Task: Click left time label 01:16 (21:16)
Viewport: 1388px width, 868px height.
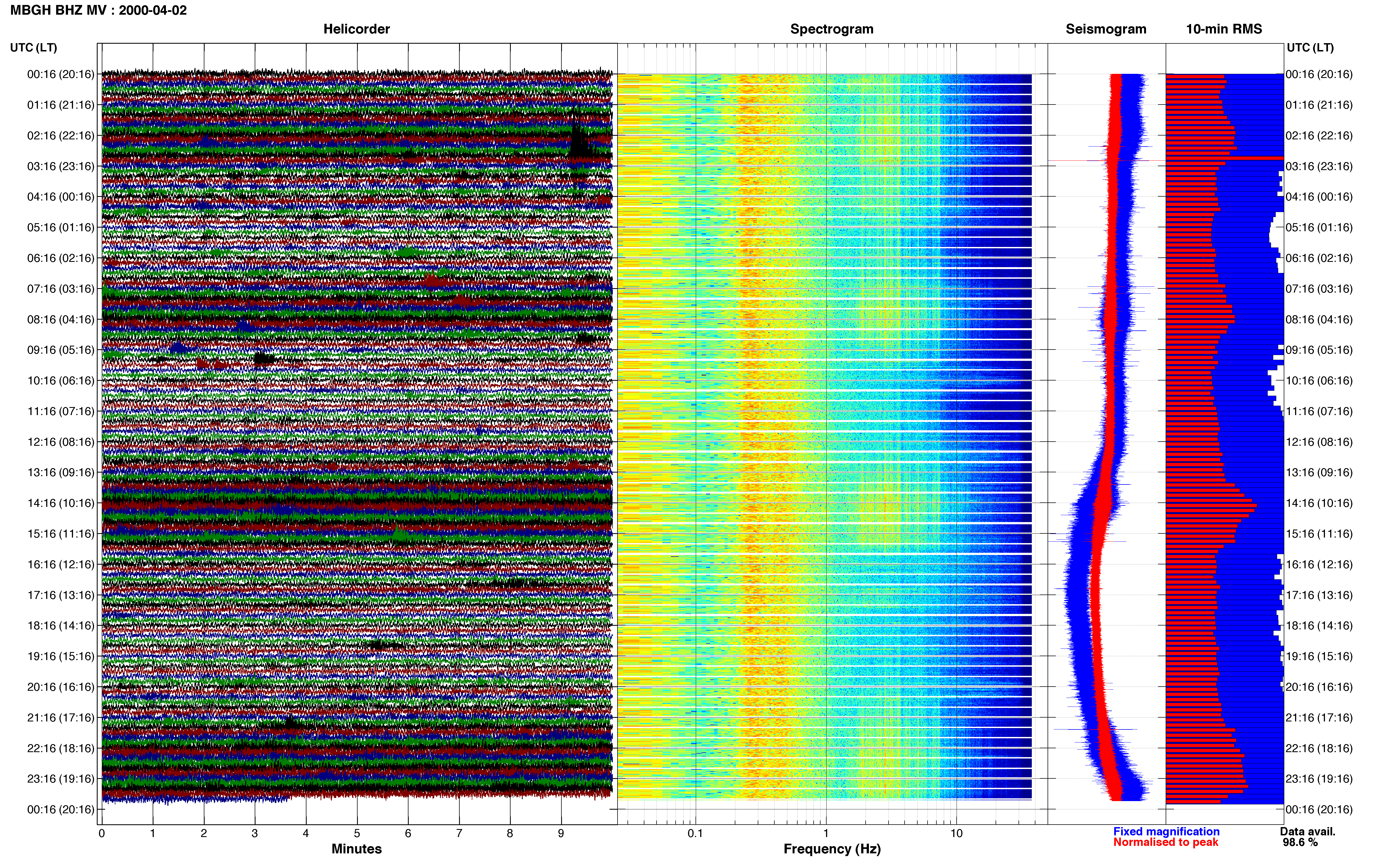Action: 61,105
